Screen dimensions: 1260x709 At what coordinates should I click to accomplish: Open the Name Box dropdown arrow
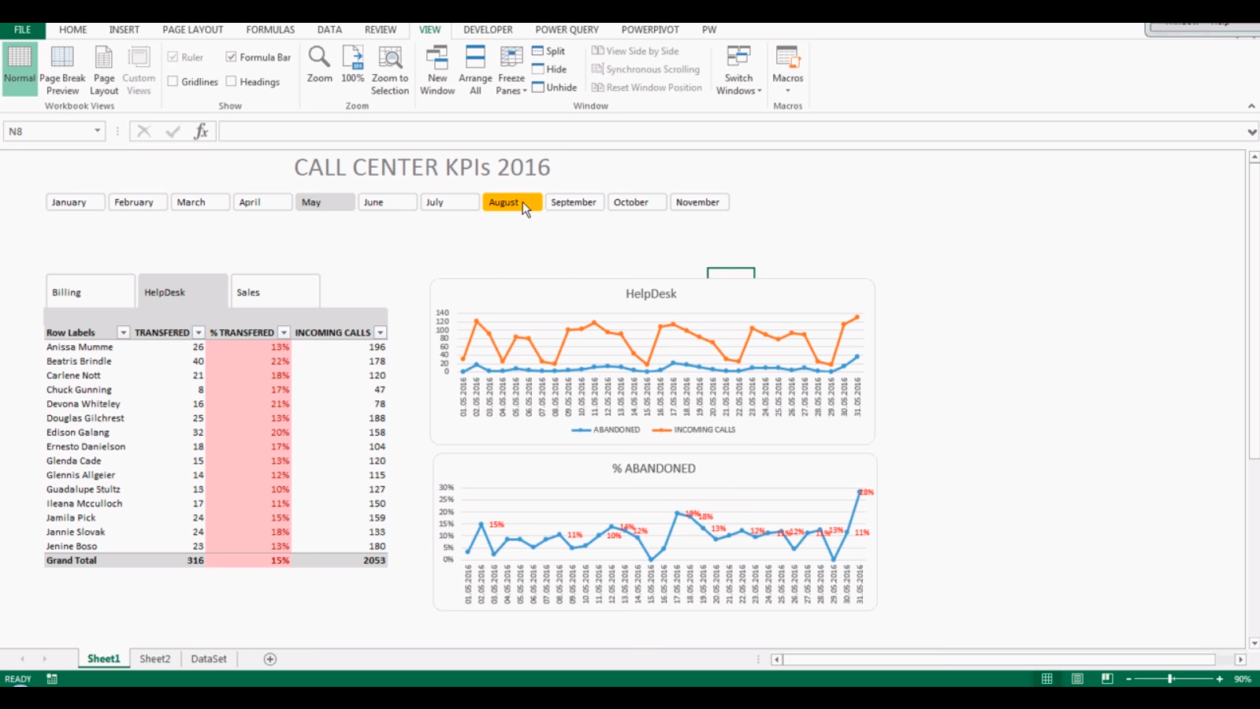[x=97, y=131]
